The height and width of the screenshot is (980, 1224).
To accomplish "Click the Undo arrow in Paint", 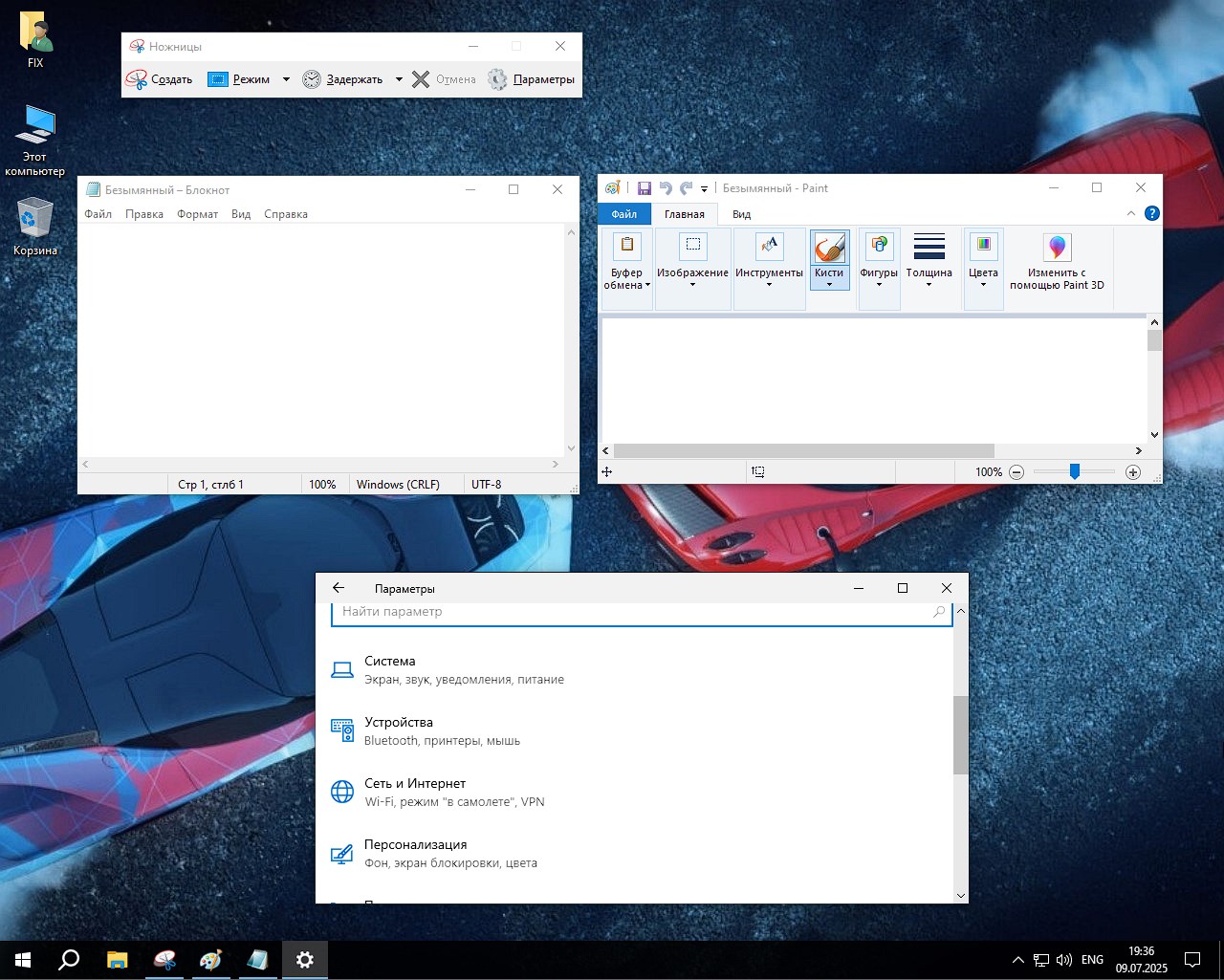I will (666, 188).
